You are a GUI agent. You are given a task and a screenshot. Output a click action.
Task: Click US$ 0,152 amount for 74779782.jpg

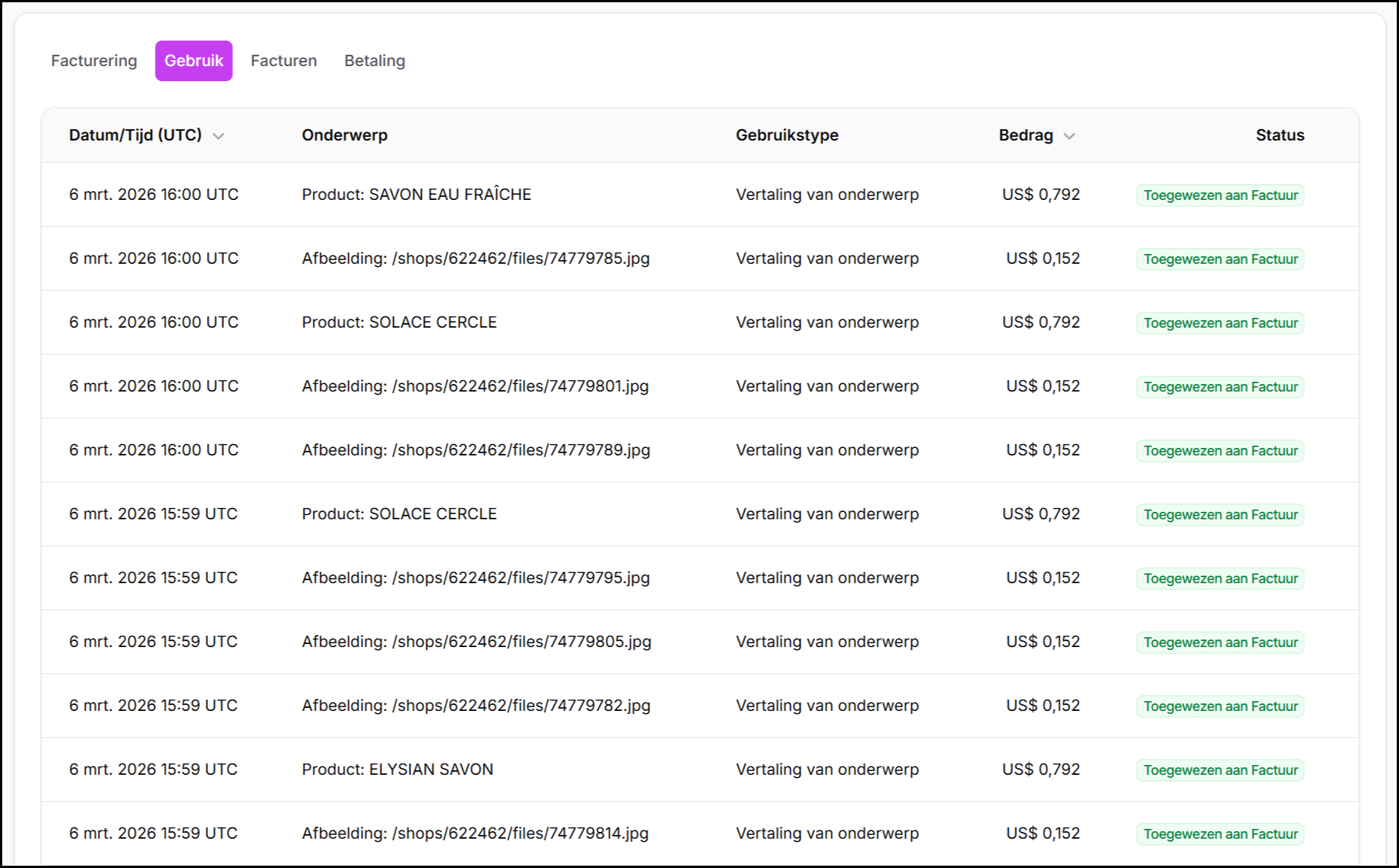[1043, 706]
